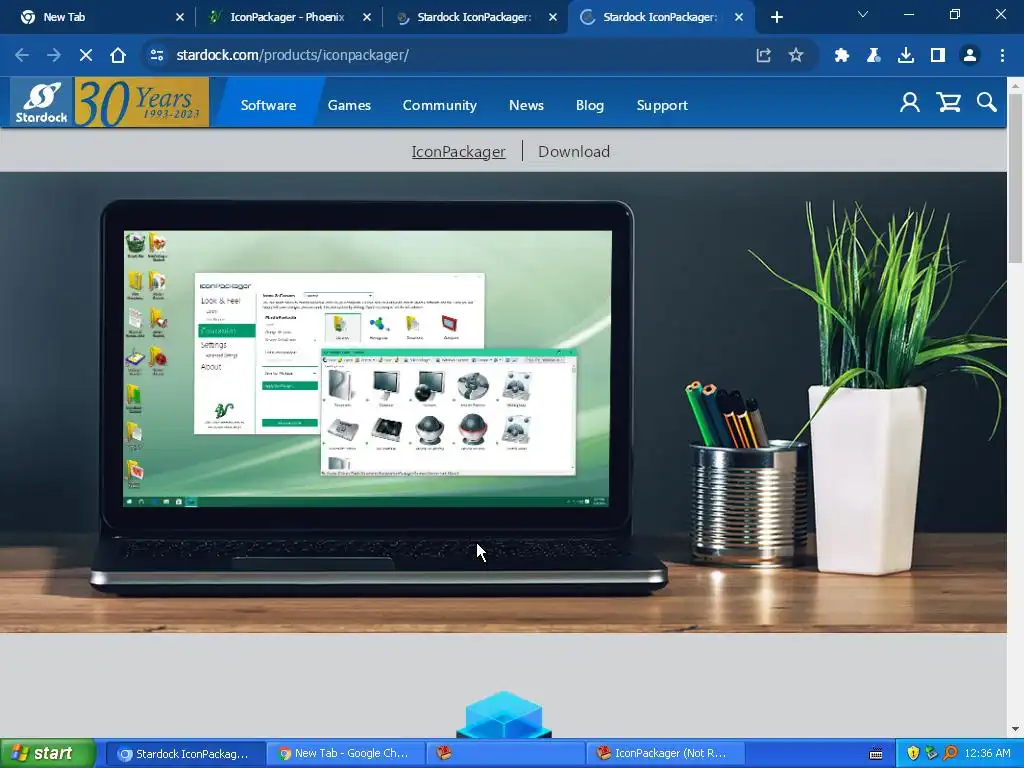Viewport: 1024px width, 768px height.
Task: Click the page vertical scrollbar thumb
Action: (1015, 176)
